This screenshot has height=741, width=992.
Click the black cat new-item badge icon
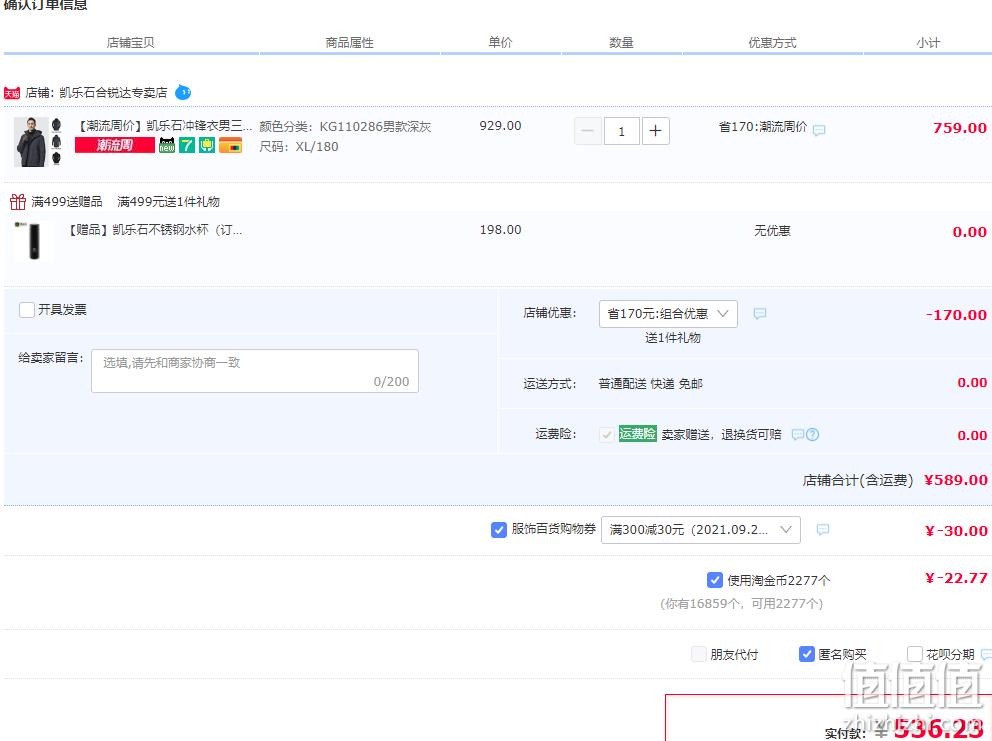(167, 146)
